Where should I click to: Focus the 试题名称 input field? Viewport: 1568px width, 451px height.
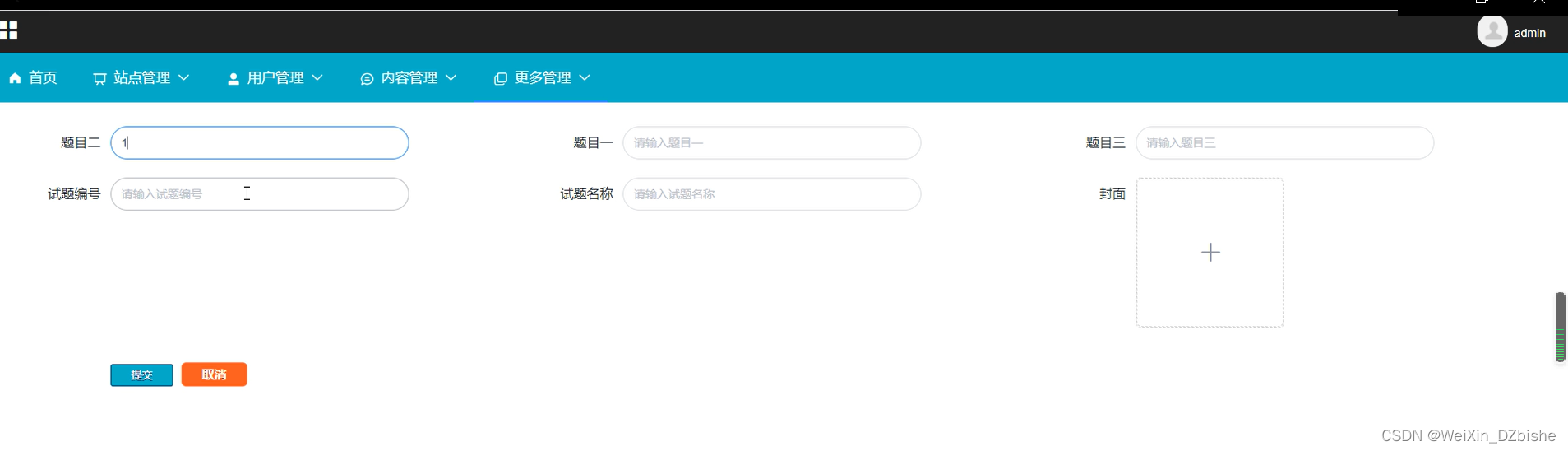point(771,193)
